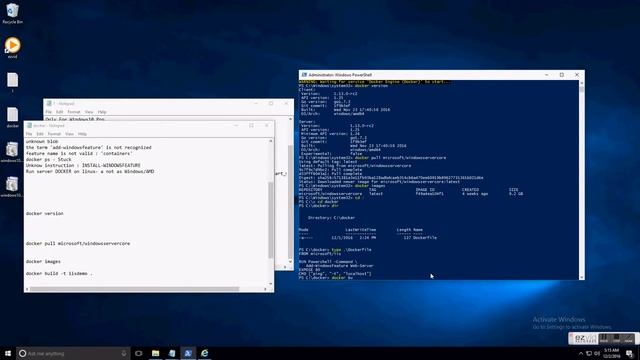
Task: Launch Internet Explorer from the taskbar
Action: [x=204, y=353]
